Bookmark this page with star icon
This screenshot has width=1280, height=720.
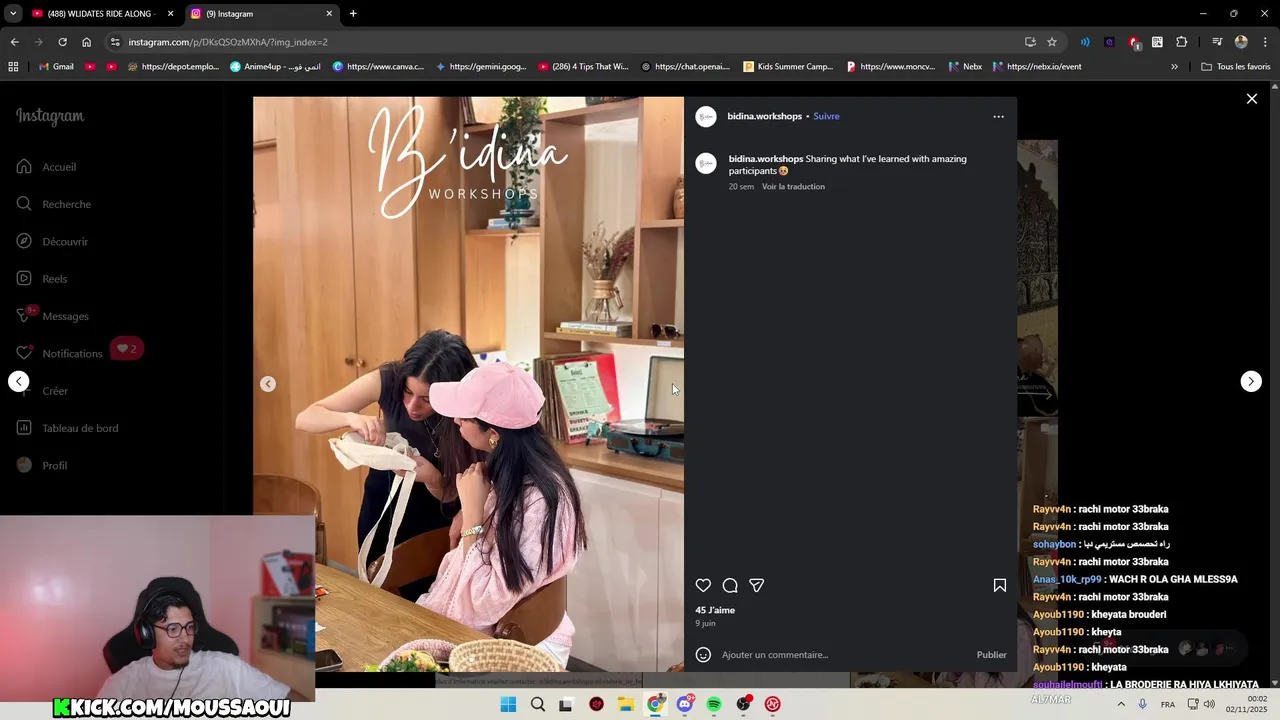pyautogui.click(x=1052, y=42)
